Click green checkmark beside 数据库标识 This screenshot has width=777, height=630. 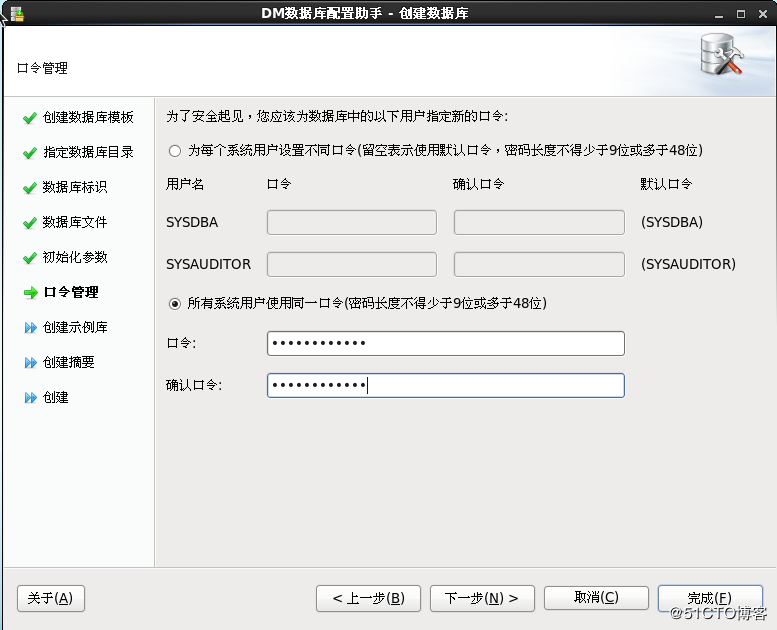(30, 188)
